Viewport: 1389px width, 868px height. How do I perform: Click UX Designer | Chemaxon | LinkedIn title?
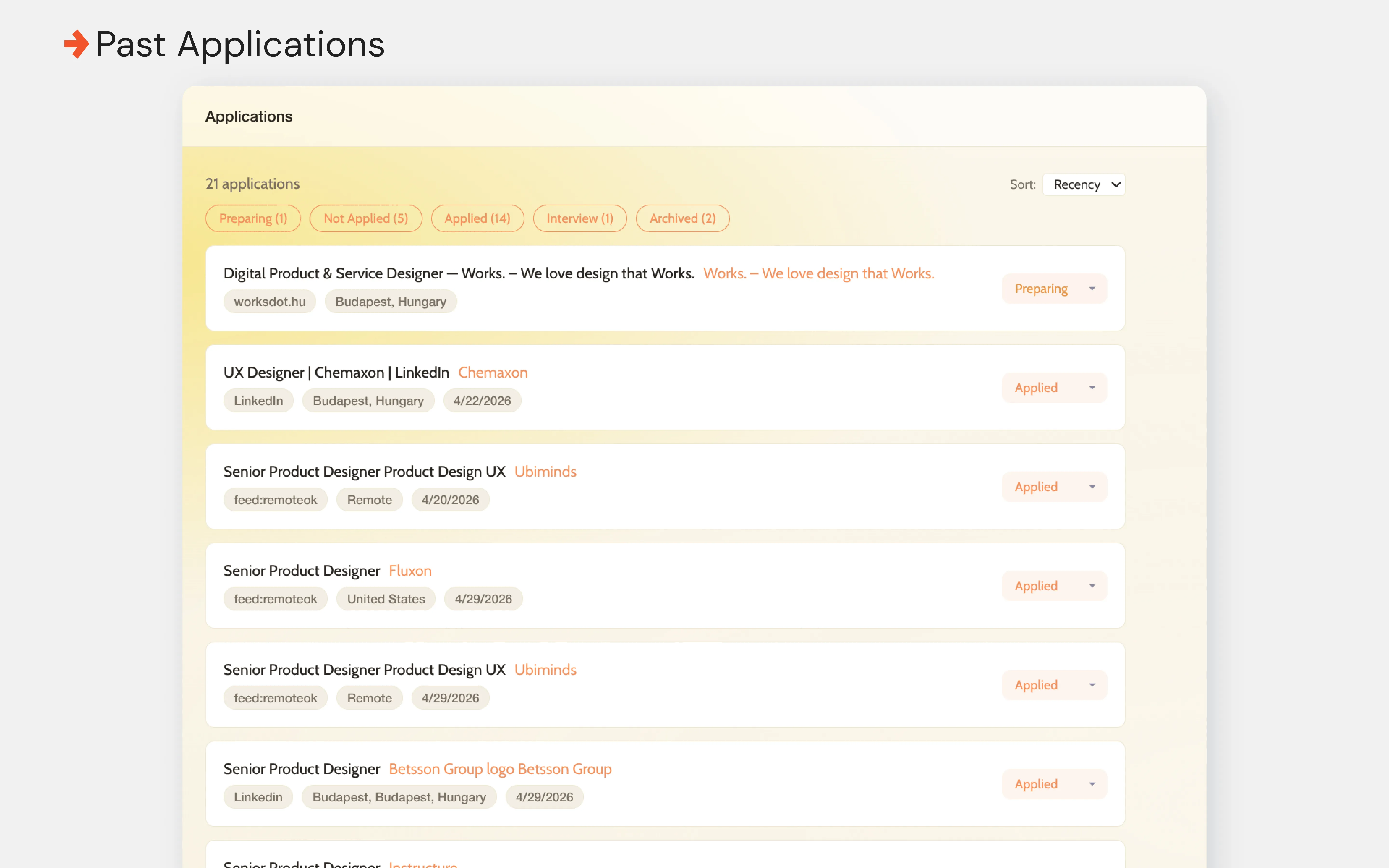[336, 373]
